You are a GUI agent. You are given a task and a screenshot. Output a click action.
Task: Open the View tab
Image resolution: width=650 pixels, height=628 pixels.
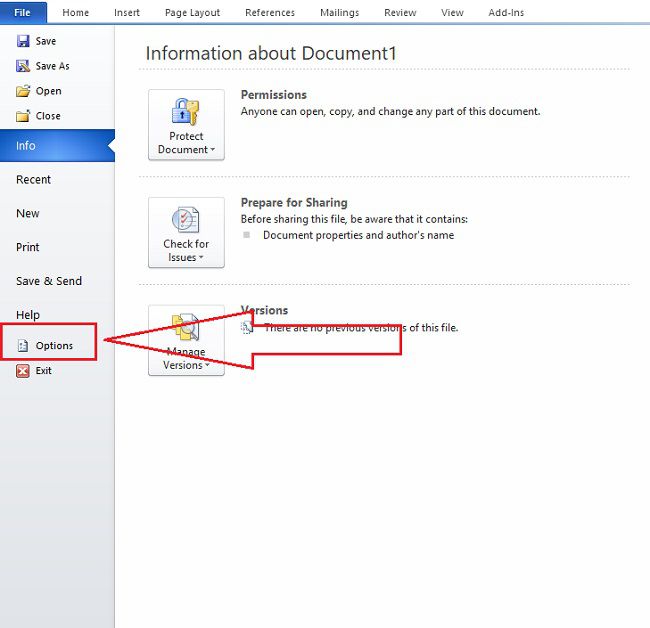coord(452,13)
